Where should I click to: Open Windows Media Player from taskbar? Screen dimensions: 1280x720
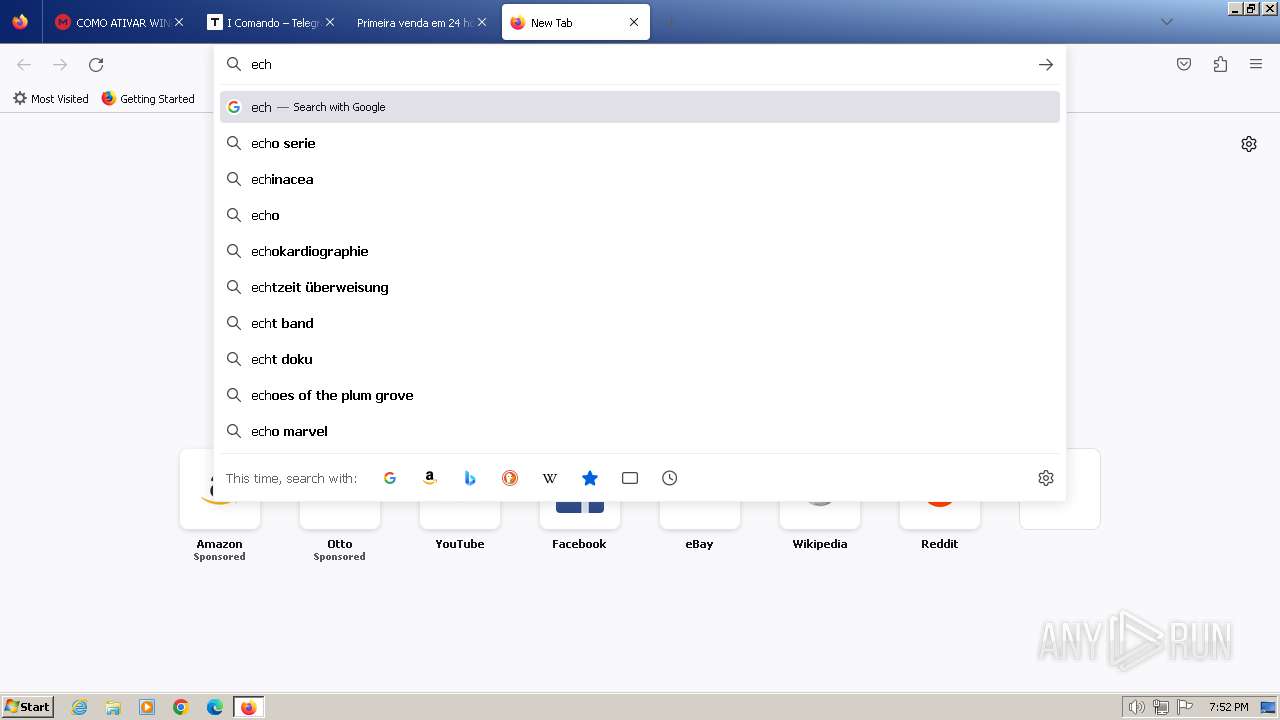[x=147, y=707]
